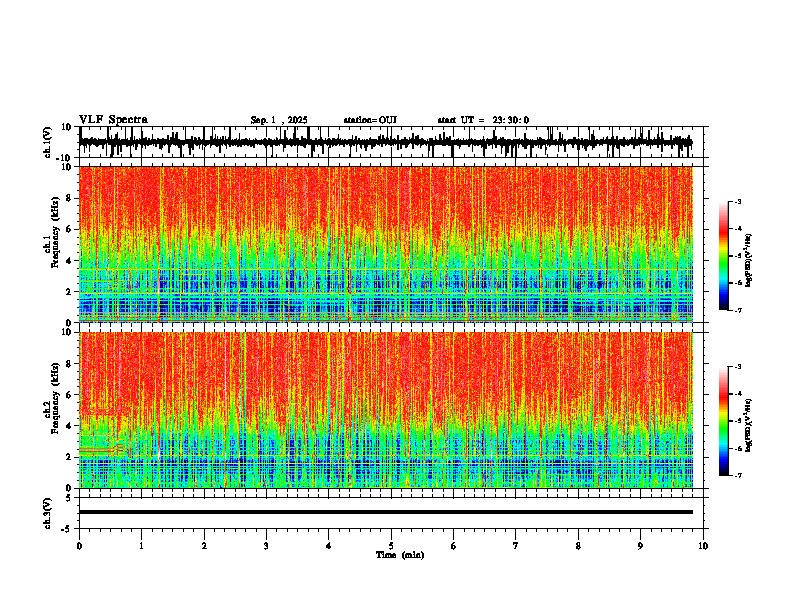792x612 pixels.
Task: Click the -7 label on ch.2 colorbar
Action: coord(738,475)
